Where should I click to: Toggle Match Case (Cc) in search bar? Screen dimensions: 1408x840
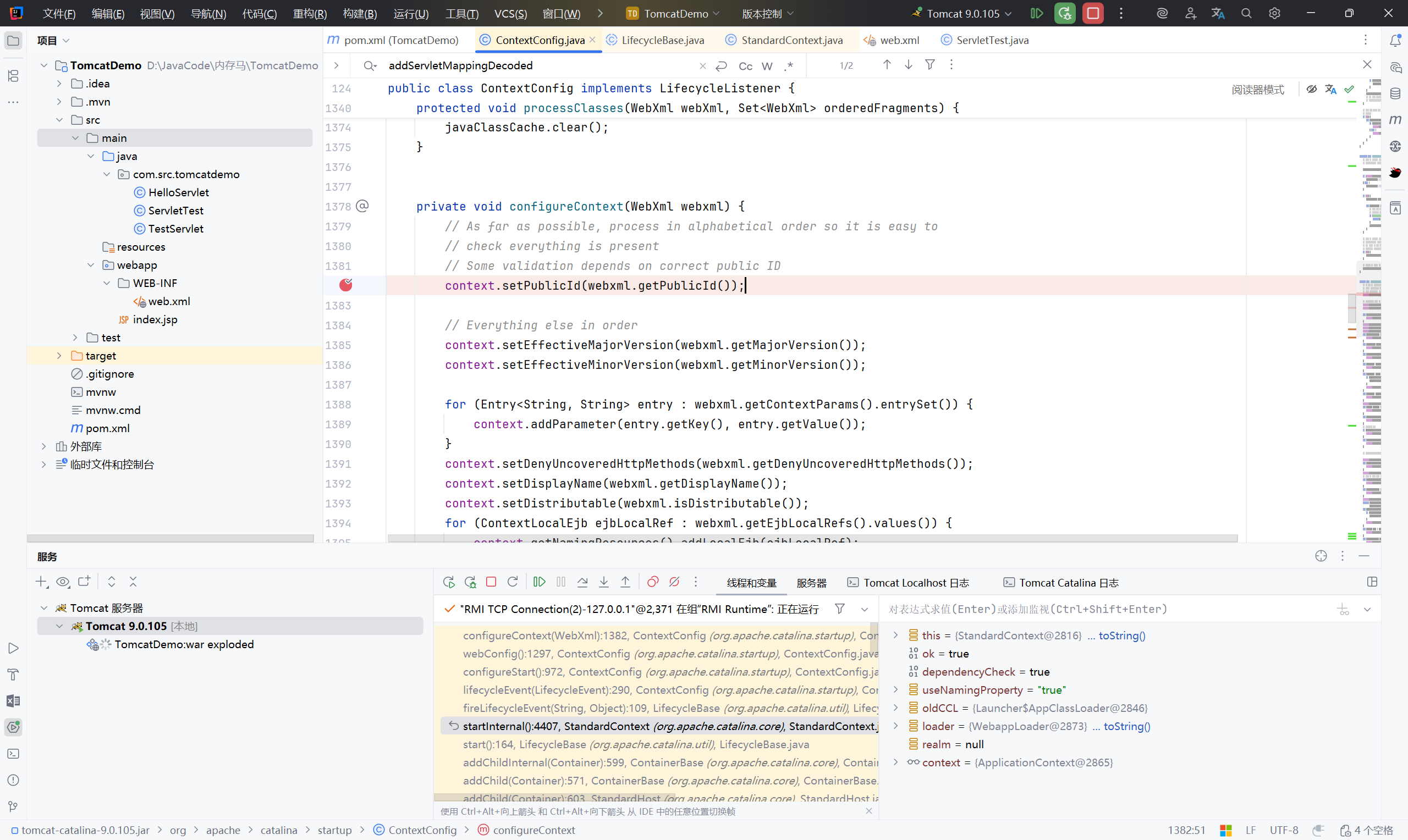point(745,66)
